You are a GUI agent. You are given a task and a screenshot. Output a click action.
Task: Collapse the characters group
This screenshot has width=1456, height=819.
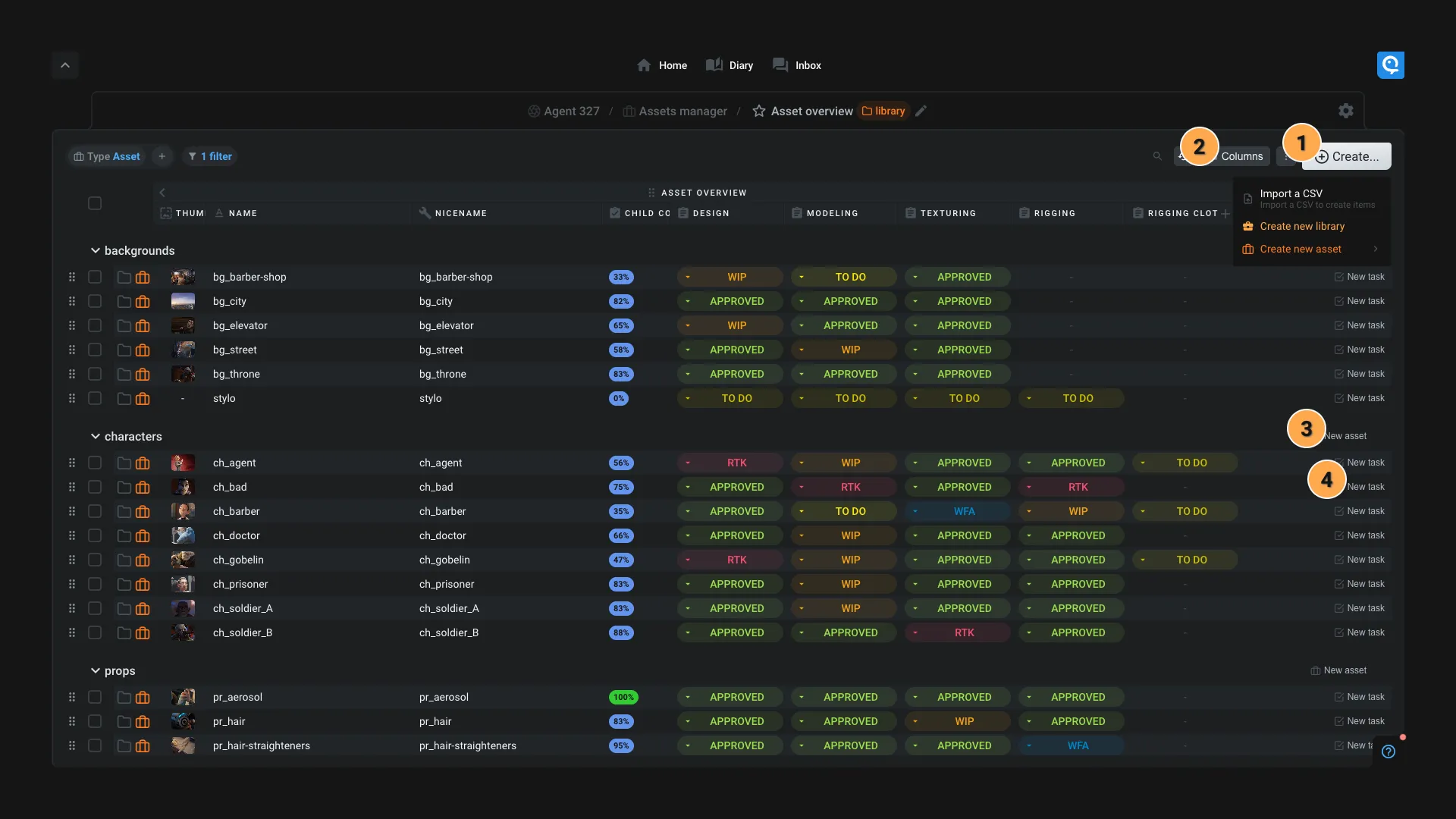click(96, 436)
